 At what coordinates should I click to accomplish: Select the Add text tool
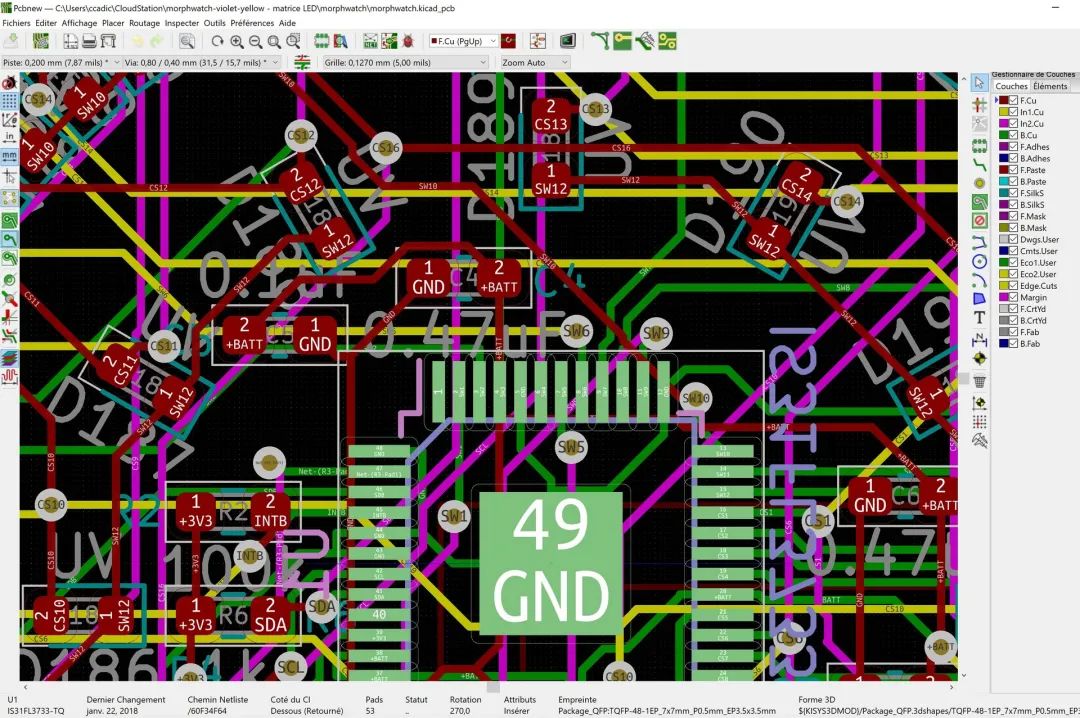[x=979, y=318]
